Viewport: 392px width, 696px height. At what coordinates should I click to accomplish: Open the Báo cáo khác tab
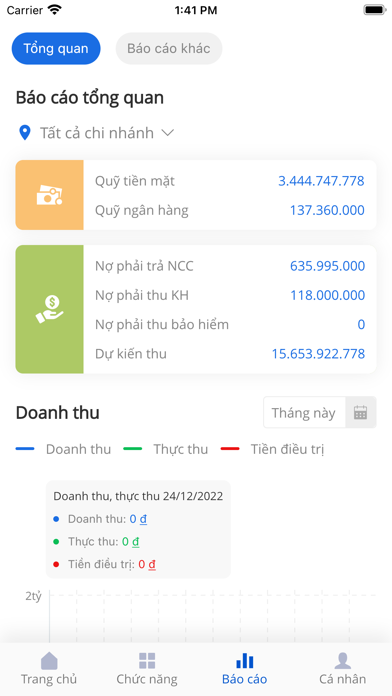(169, 48)
